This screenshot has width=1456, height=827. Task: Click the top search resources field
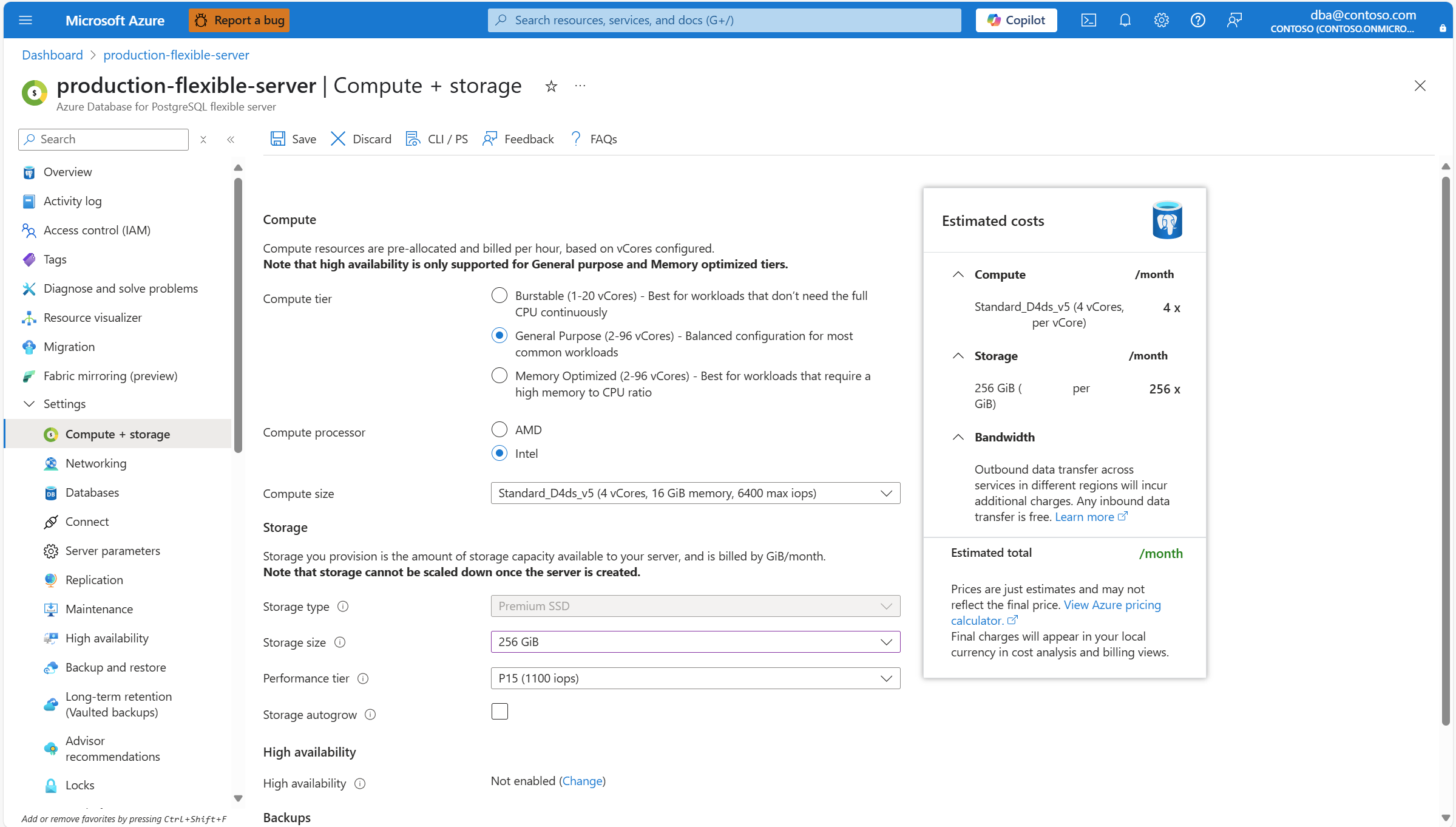click(x=724, y=20)
